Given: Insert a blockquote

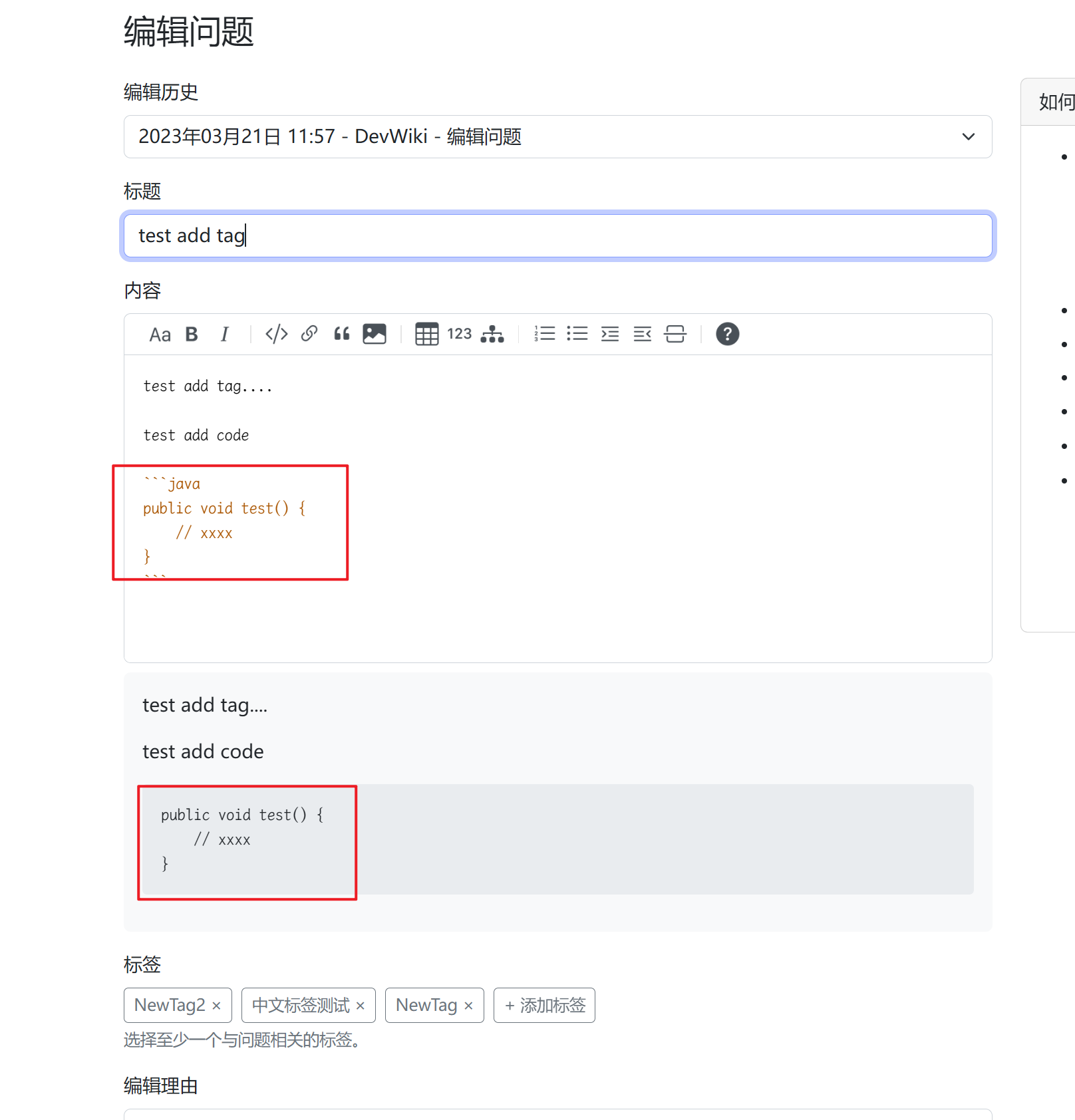Looking at the screenshot, I should pyautogui.click(x=342, y=334).
